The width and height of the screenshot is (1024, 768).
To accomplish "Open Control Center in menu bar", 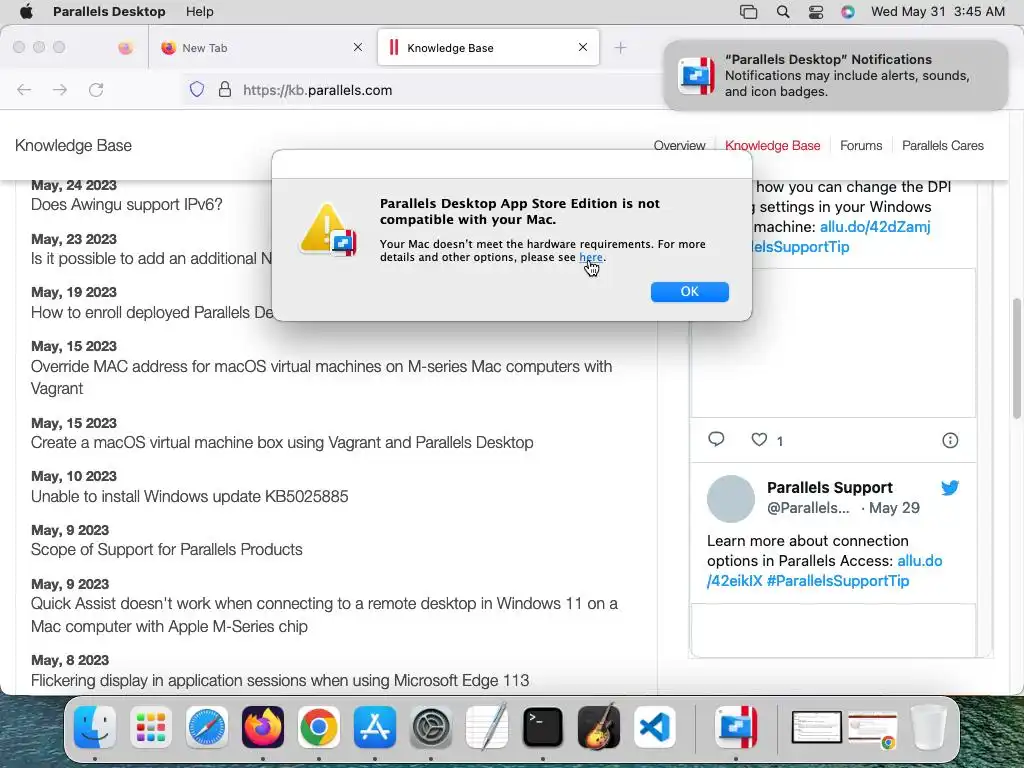I will tap(816, 12).
